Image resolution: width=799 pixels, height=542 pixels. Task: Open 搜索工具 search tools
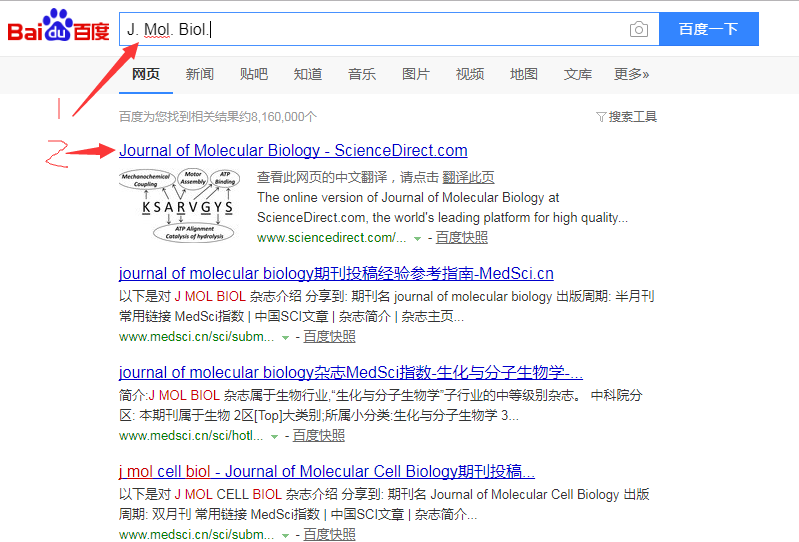tap(632, 117)
